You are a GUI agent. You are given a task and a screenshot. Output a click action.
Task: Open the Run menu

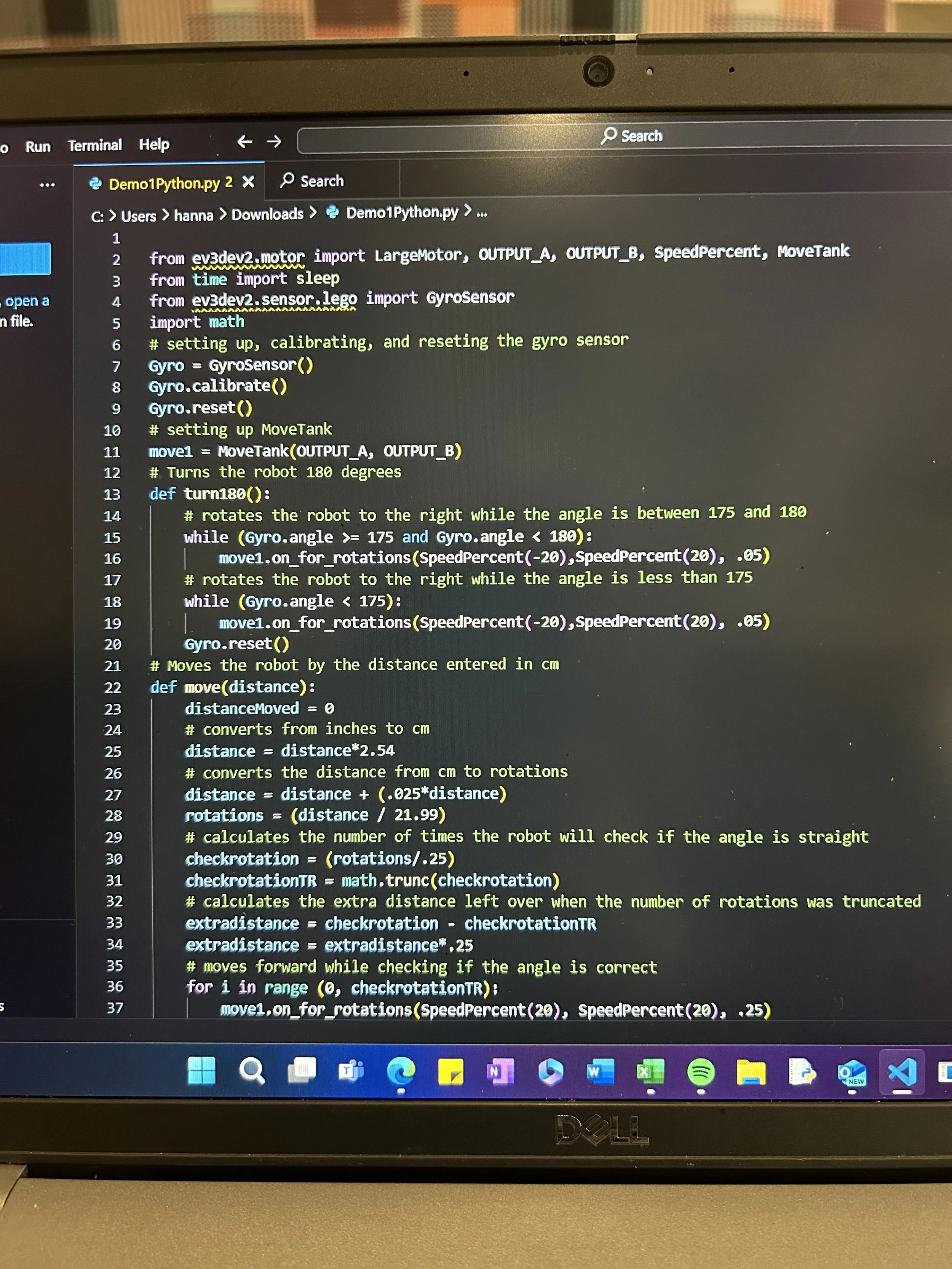(38, 147)
